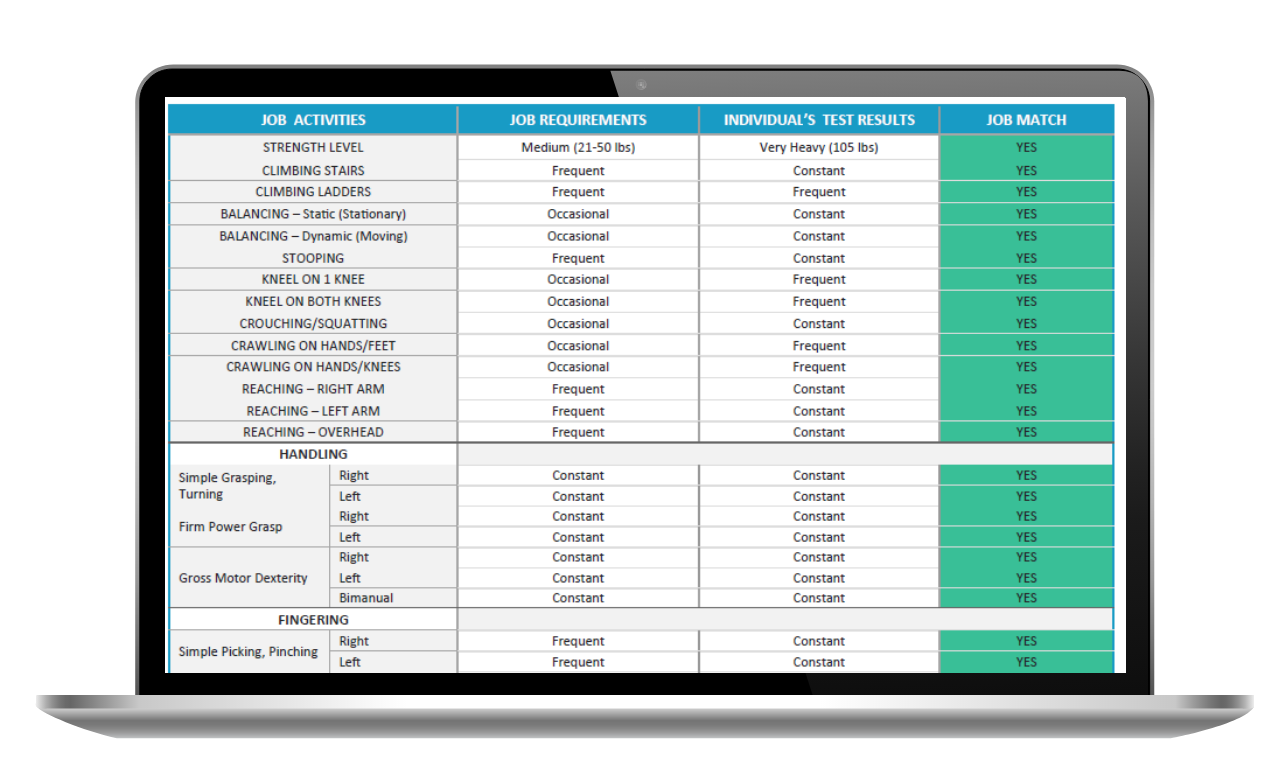Viewport: 1268px width, 782px height.
Task: Select the green YES cell for Strength Level
Action: tap(1026, 148)
